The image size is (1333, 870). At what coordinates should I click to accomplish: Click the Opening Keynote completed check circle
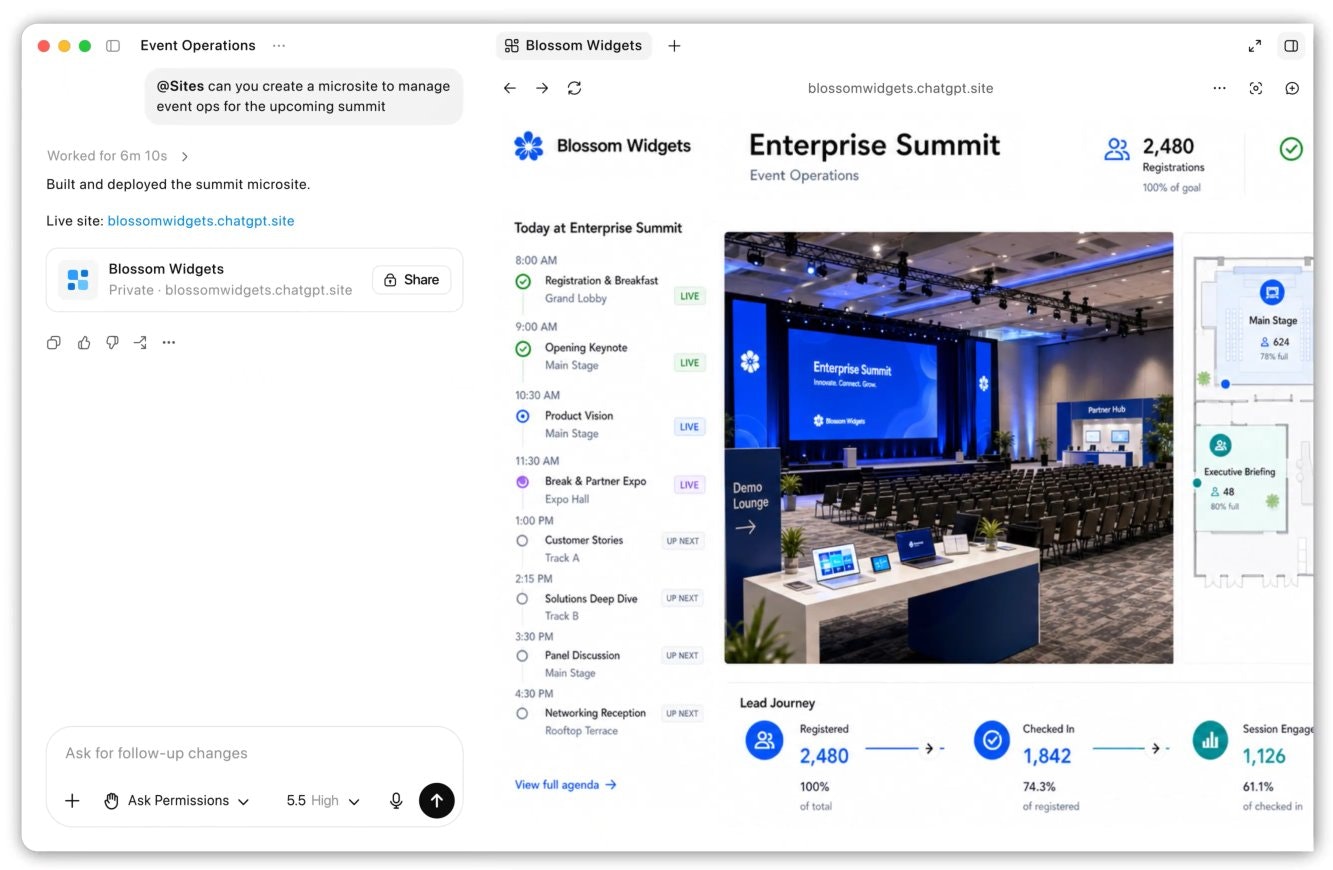click(x=523, y=349)
